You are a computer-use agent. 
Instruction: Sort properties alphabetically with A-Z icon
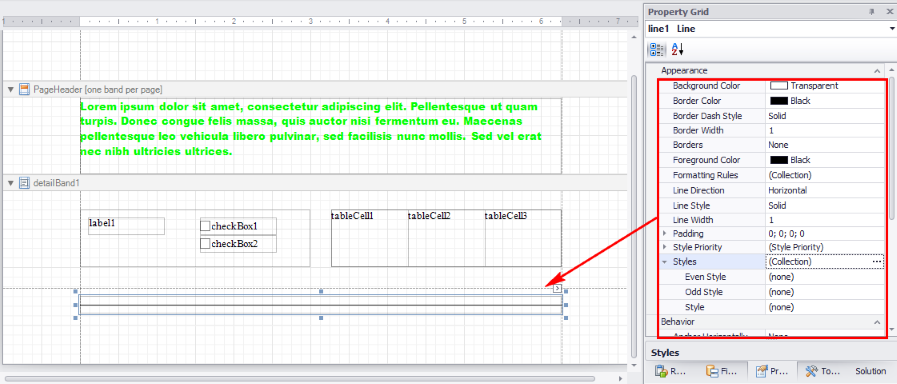tap(677, 49)
